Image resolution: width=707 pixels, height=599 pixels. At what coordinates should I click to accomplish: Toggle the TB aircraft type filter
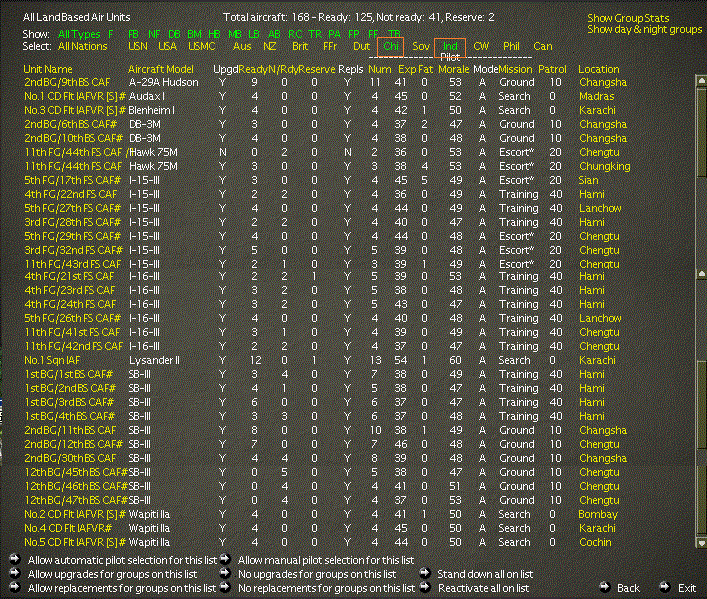coord(394,34)
